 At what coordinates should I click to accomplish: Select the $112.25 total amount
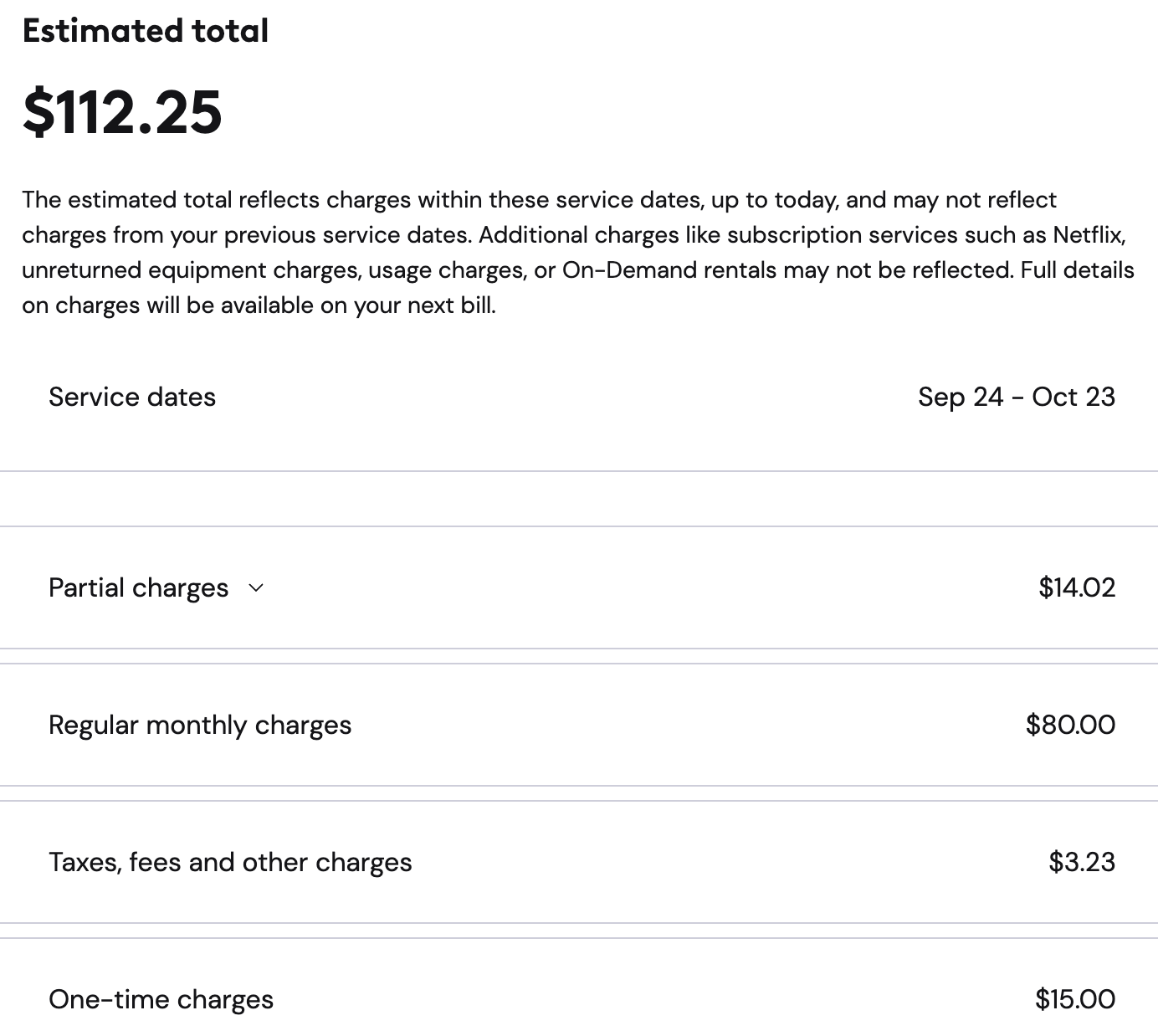tap(122, 112)
